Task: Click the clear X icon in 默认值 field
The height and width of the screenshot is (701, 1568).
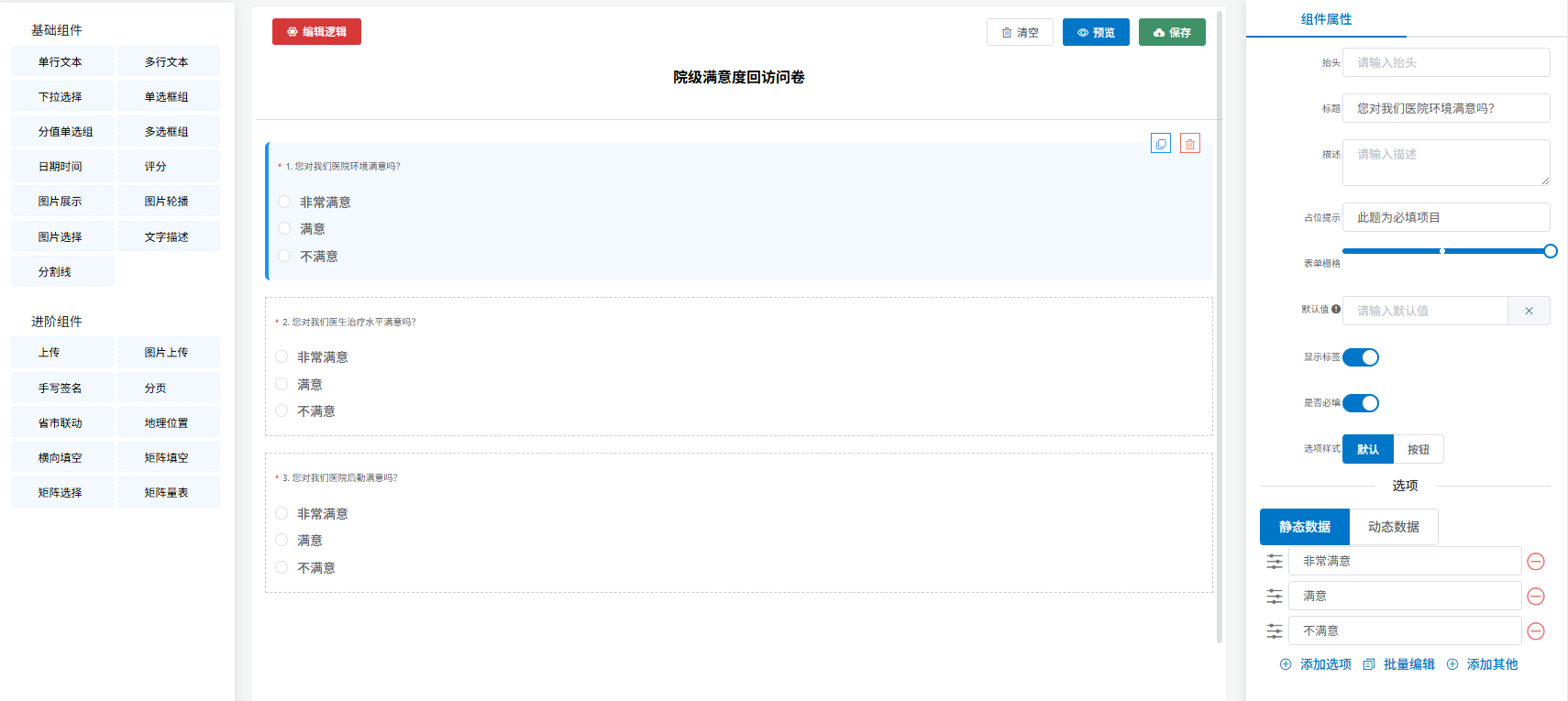Action: click(1529, 311)
